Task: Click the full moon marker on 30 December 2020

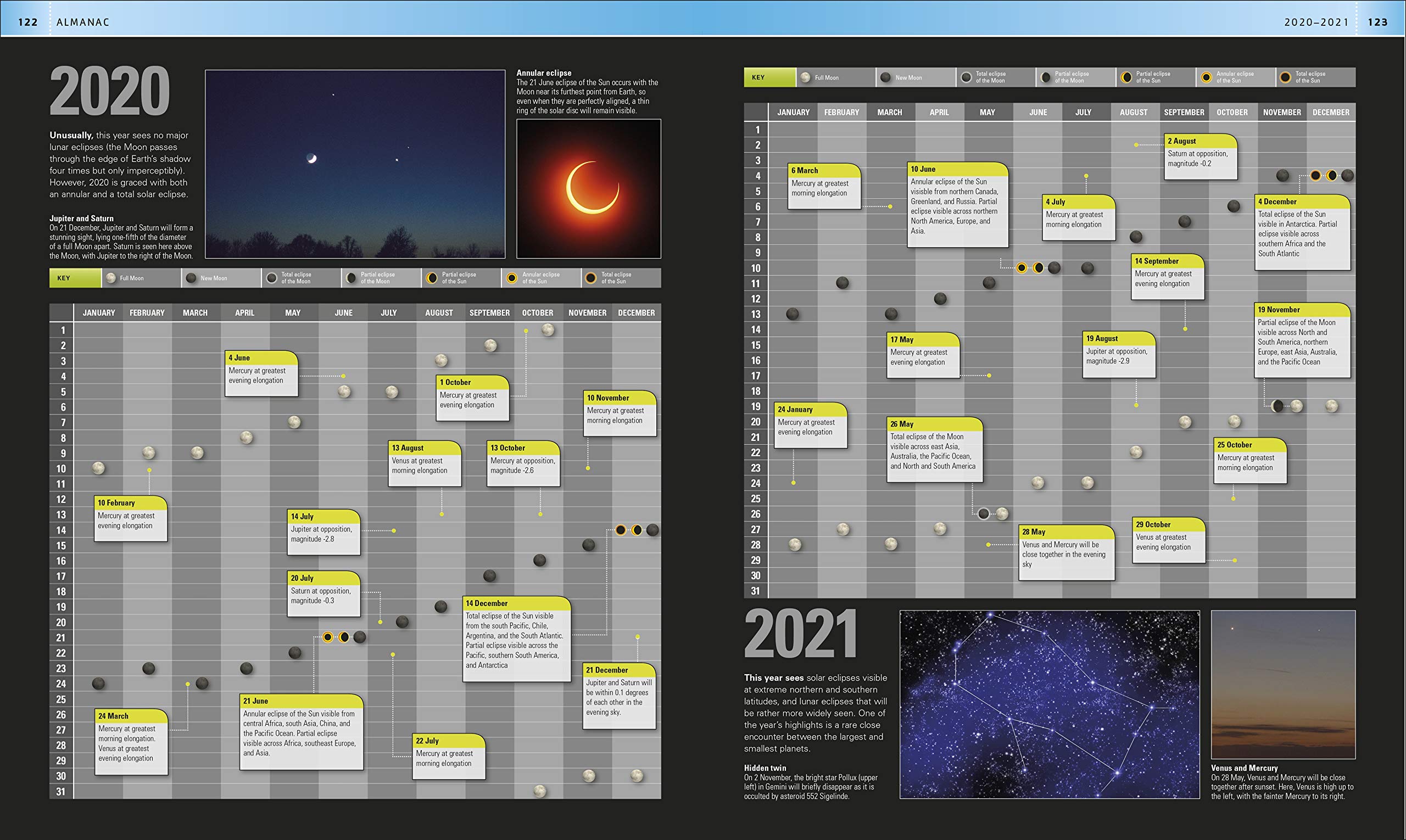Action: pyautogui.click(x=637, y=775)
